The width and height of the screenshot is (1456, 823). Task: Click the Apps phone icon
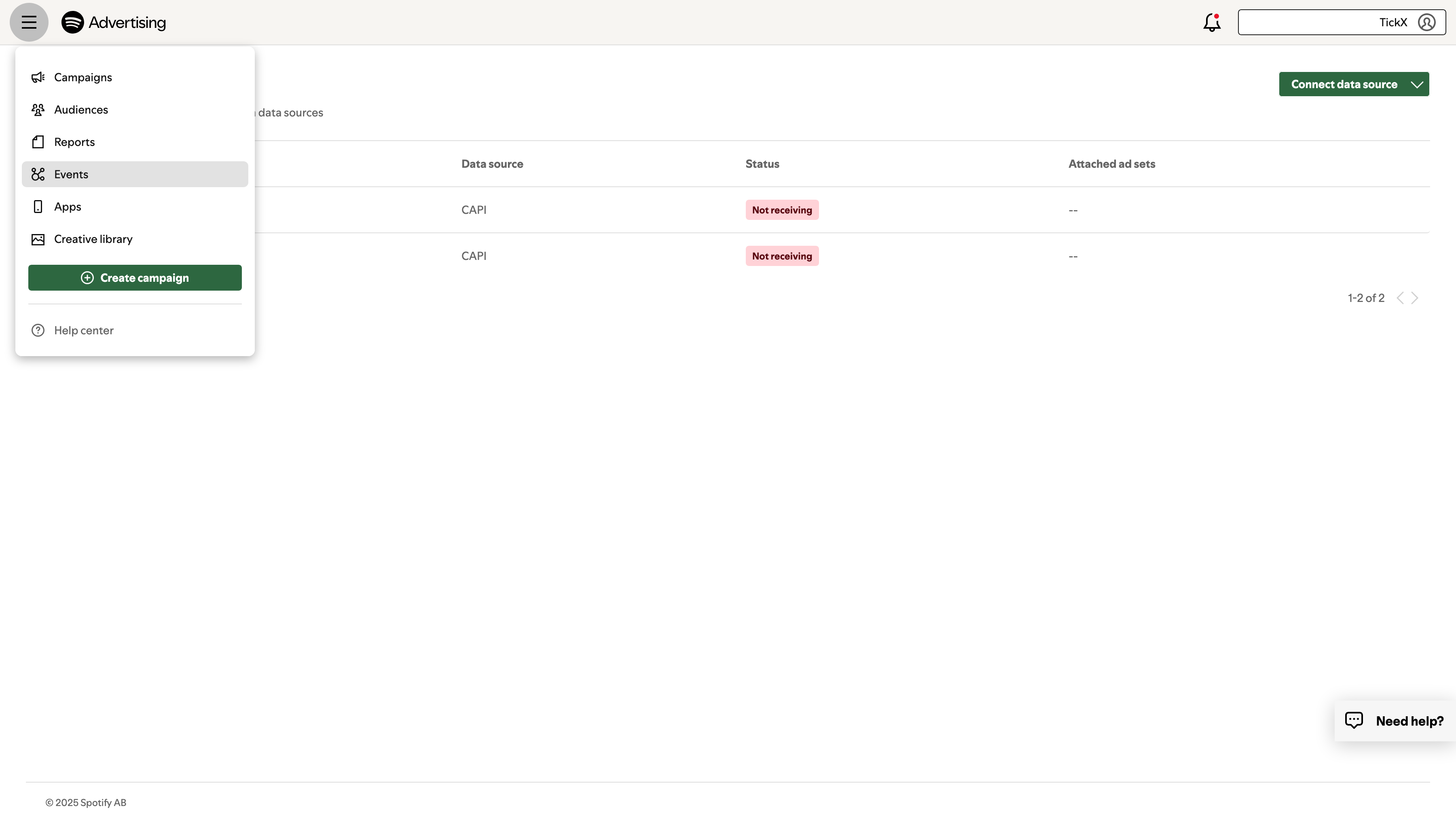[37, 206]
